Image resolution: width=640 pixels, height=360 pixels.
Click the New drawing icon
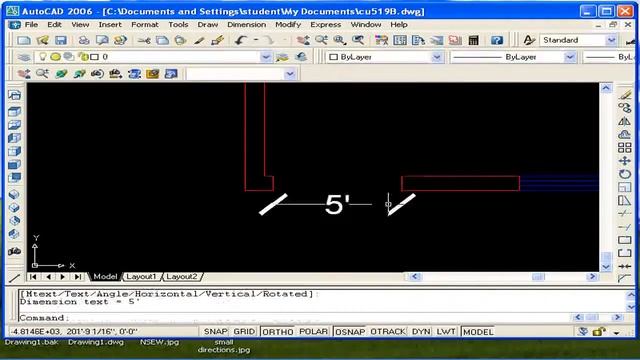pyautogui.click(x=24, y=40)
